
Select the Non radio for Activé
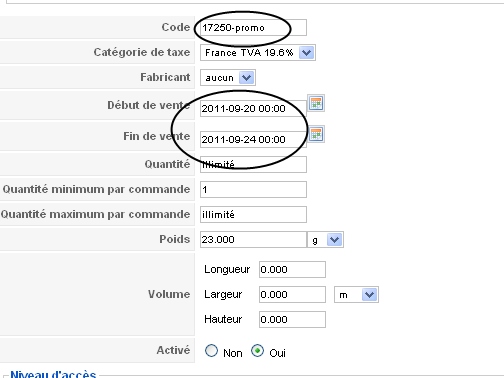pyautogui.click(x=211, y=351)
